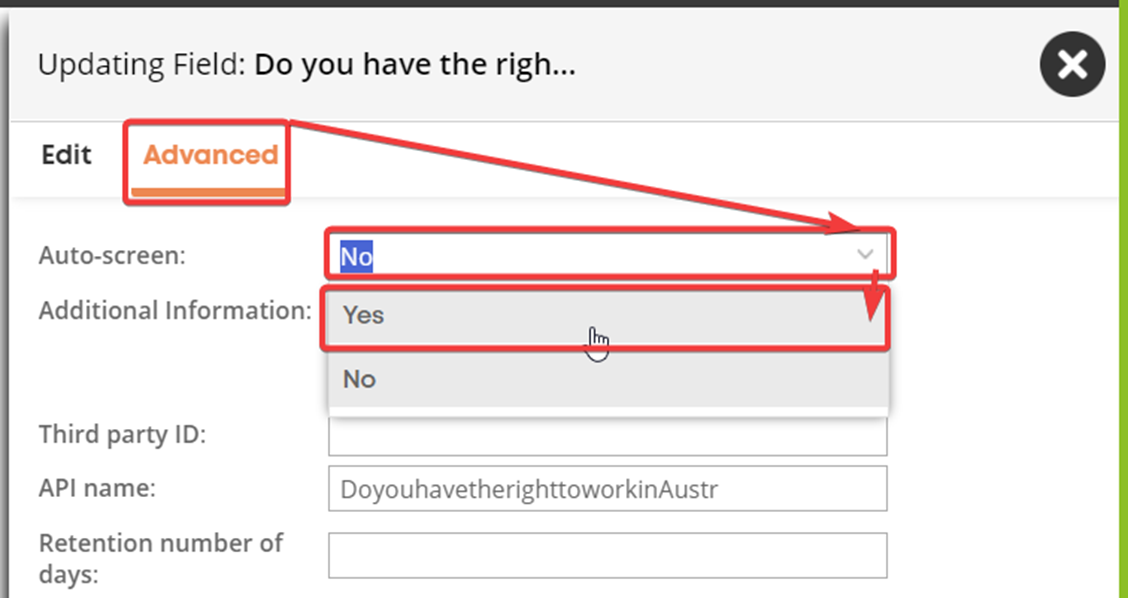The width and height of the screenshot is (1128, 598).
Task: Click the API name label text
Action: click(x=97, y=488)
